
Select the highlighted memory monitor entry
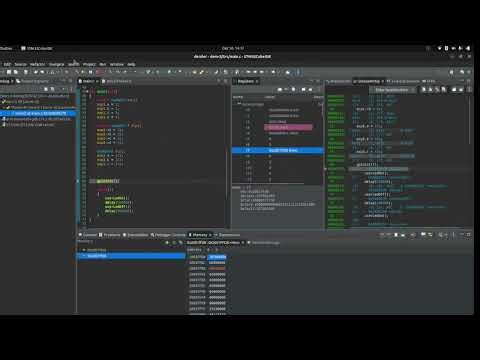click(131, 256)
